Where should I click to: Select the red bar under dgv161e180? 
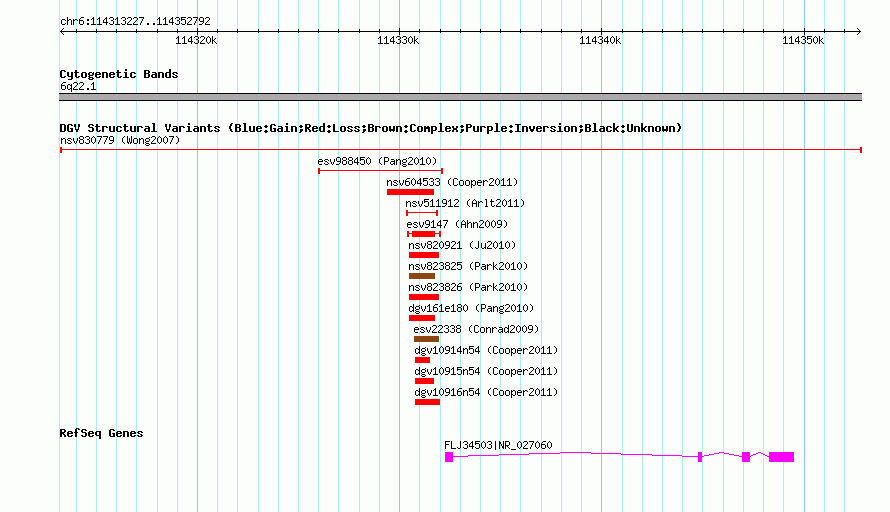[422, 318]
